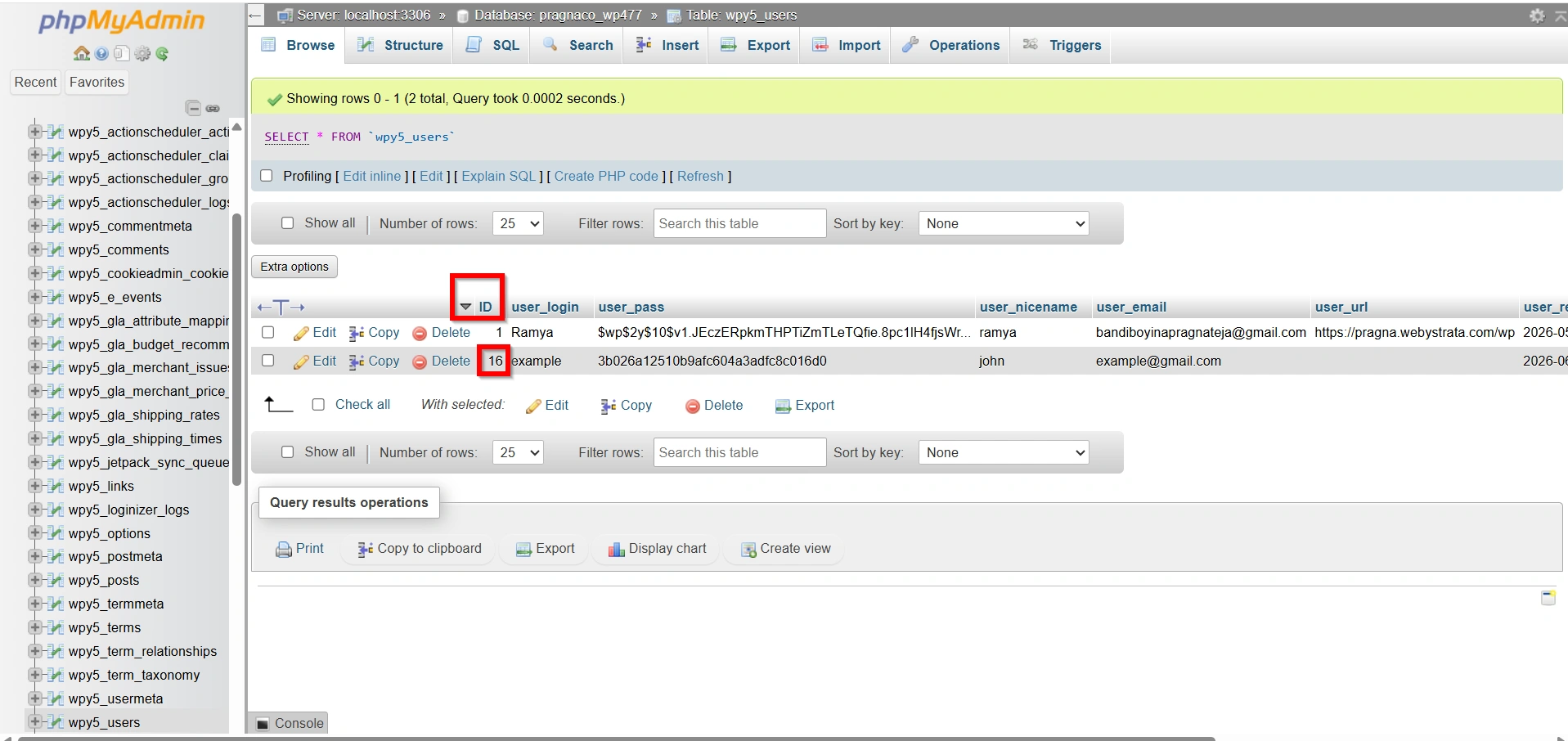
Task: Open lower Sort by key dropdown
Action: point(1004,452)
